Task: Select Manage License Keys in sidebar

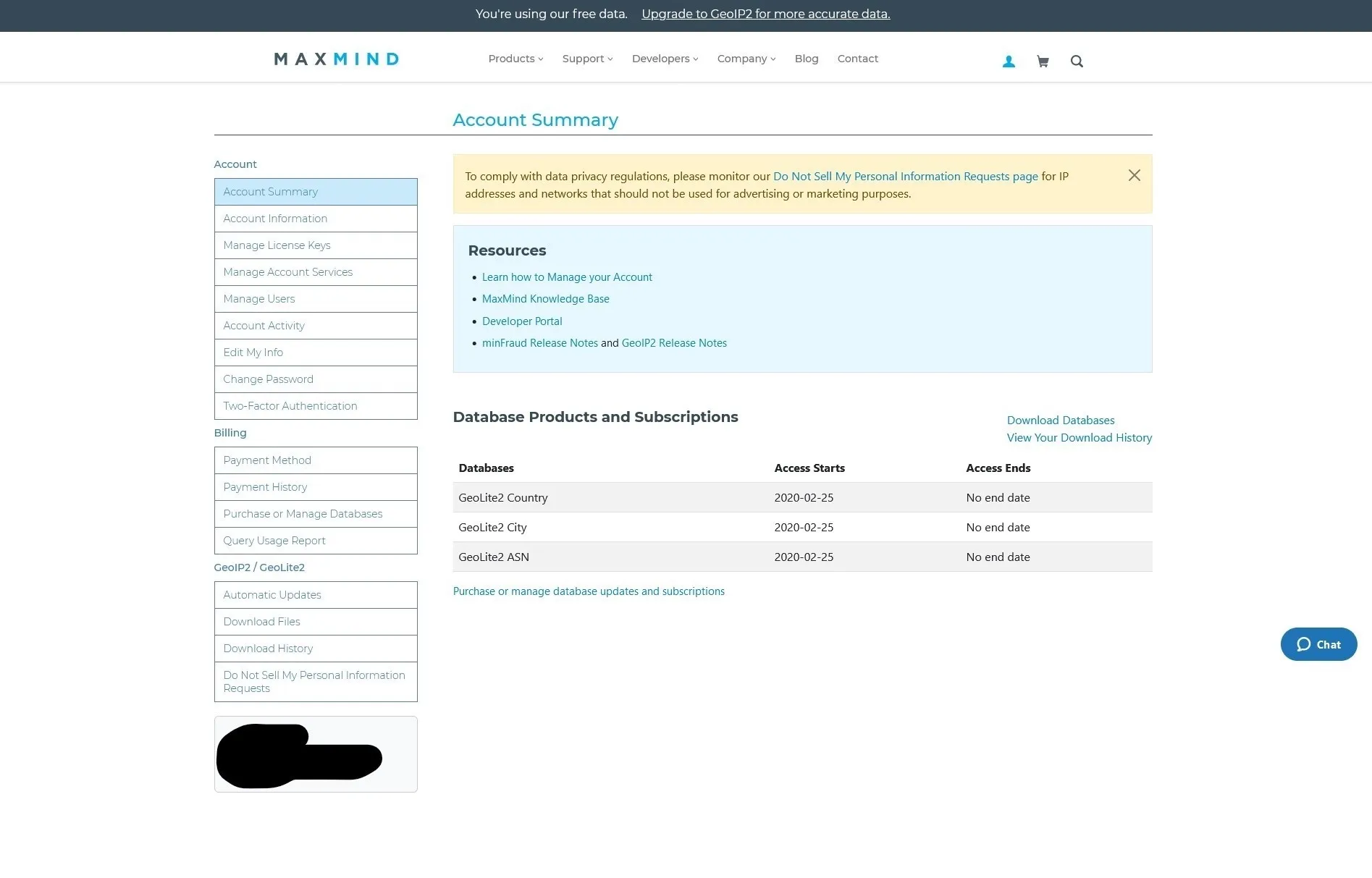Action: pos(277,245)
